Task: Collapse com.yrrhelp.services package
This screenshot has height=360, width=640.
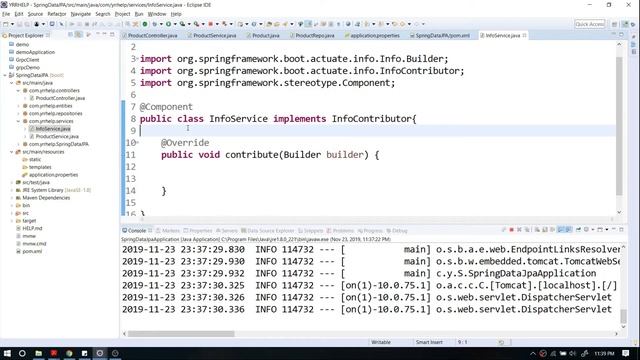Action: pos(18,121)
